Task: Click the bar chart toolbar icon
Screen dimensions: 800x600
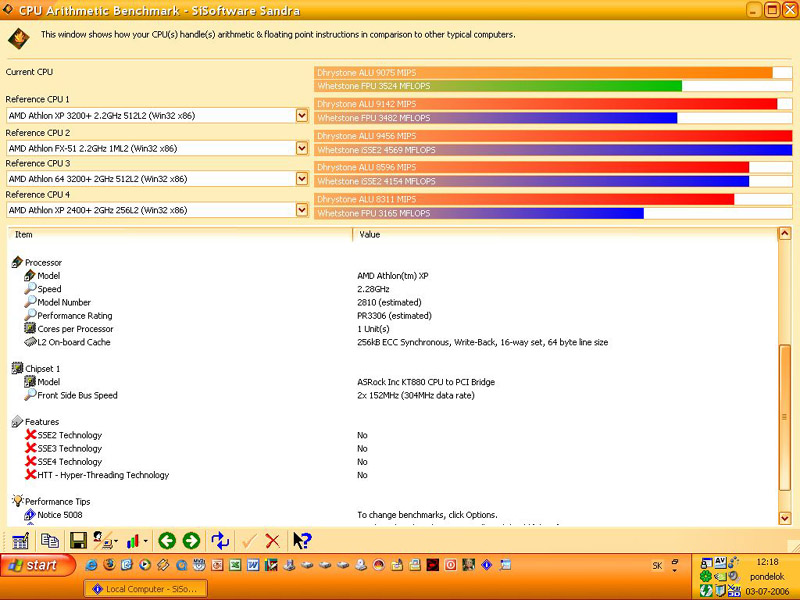Action: (133, 541)
